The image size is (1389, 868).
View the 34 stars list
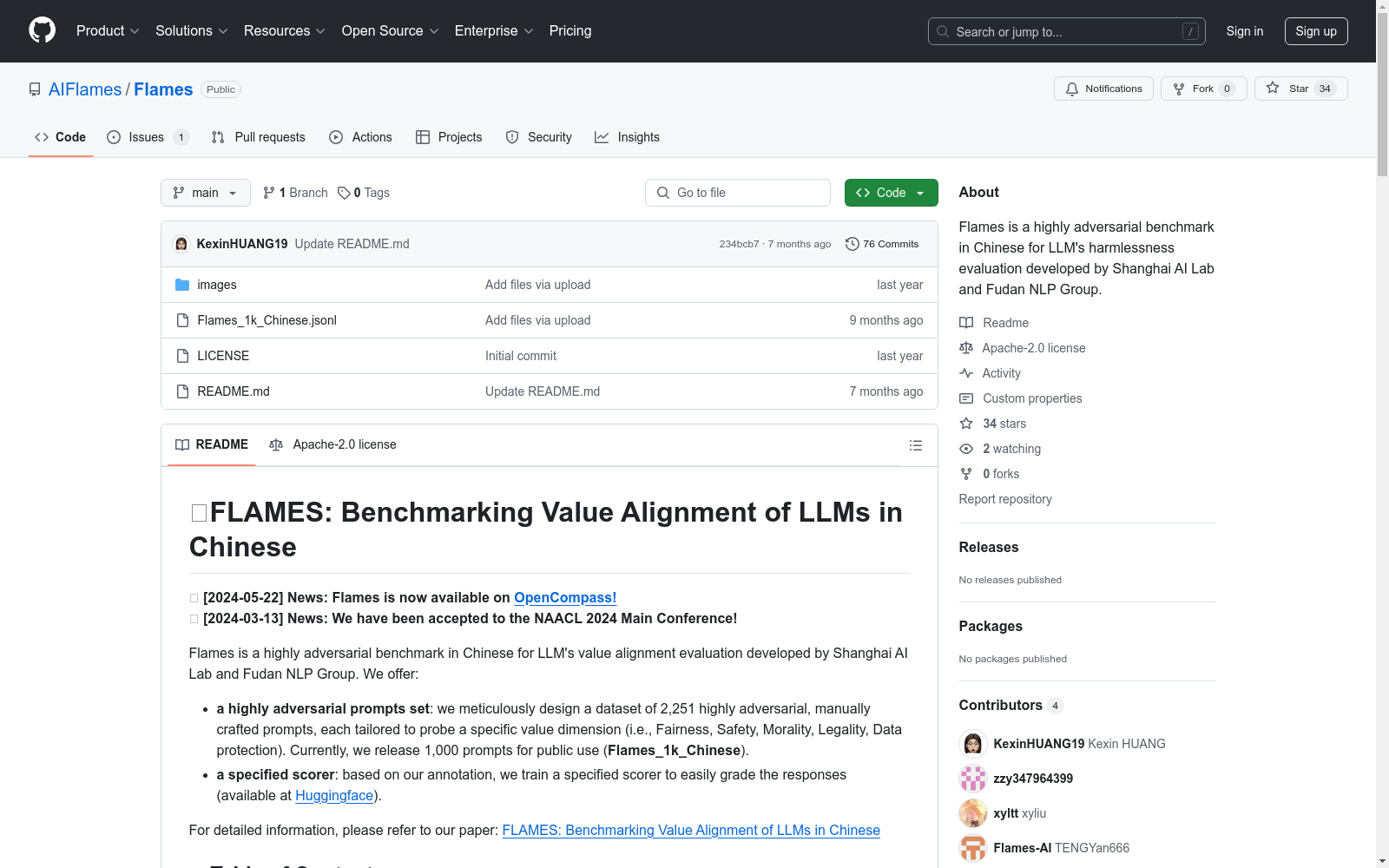993,424
